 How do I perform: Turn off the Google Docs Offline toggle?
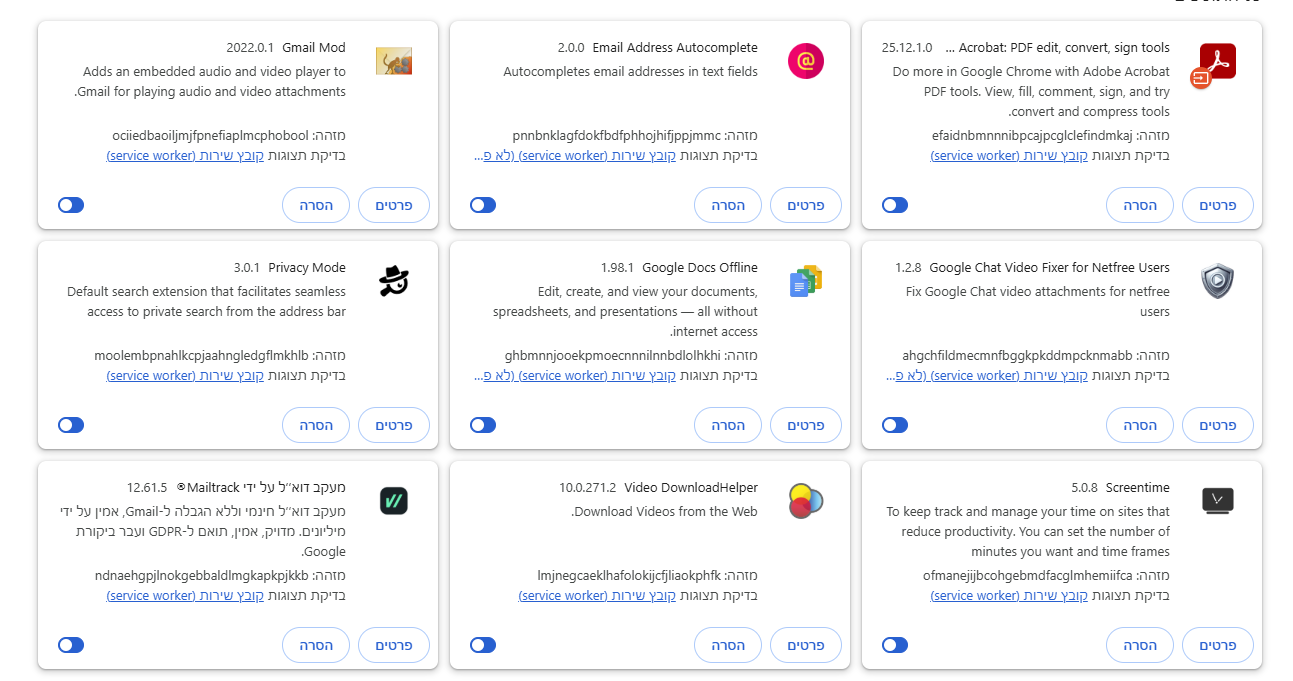point(483,425)
